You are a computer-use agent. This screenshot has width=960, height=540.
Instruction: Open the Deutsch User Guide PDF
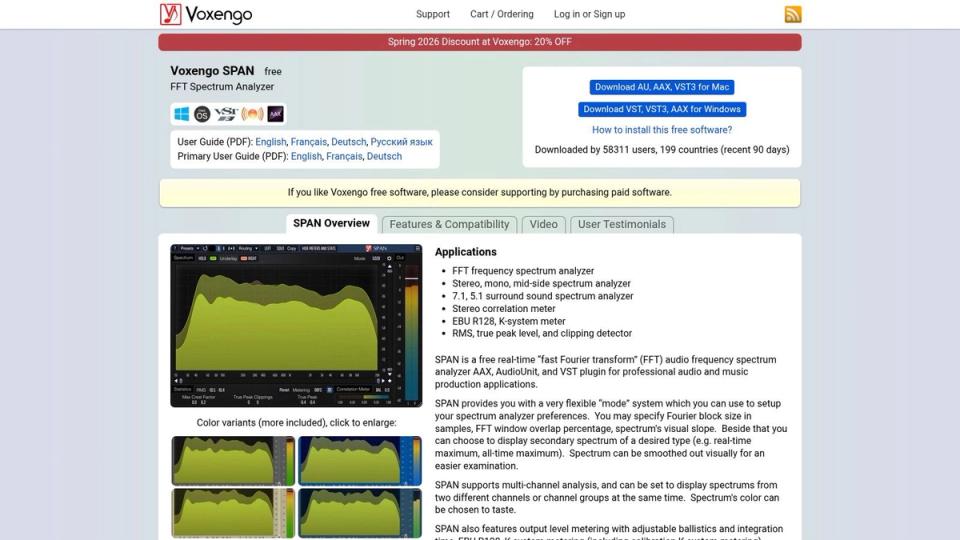tap(348, 141)
